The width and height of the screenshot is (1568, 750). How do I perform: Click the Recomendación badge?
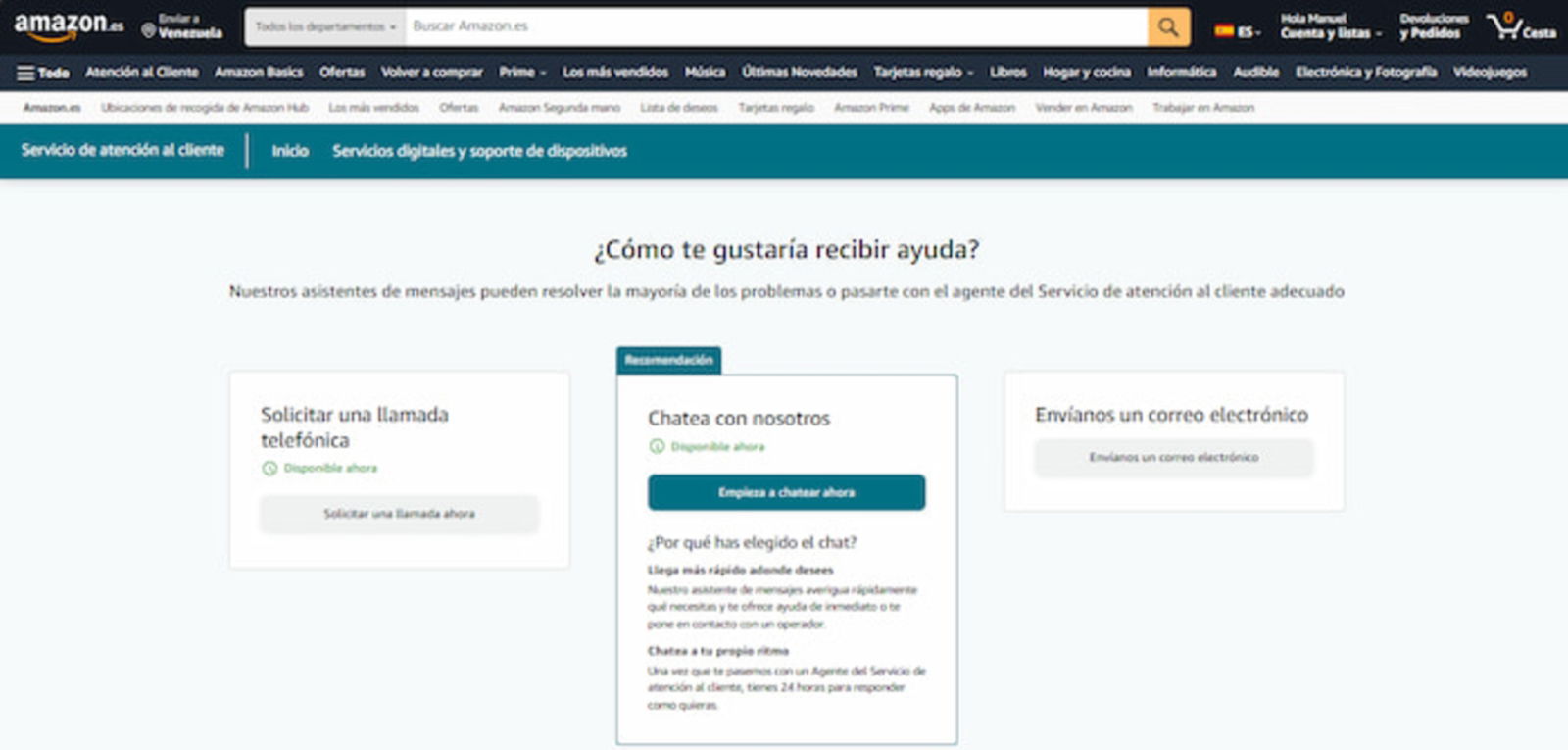tap(668, 360)
